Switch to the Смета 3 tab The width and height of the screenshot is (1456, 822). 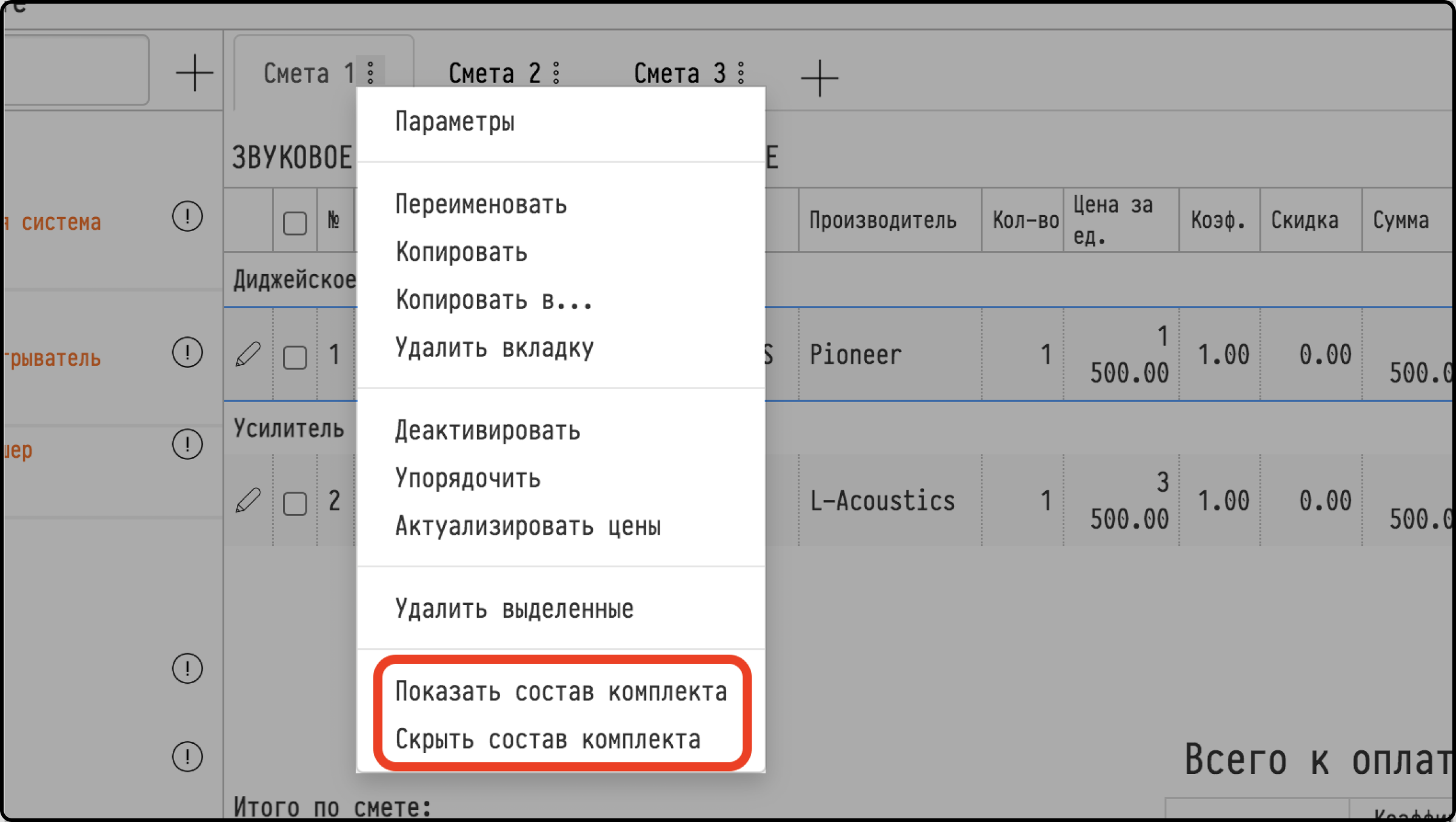pos(680,74)
